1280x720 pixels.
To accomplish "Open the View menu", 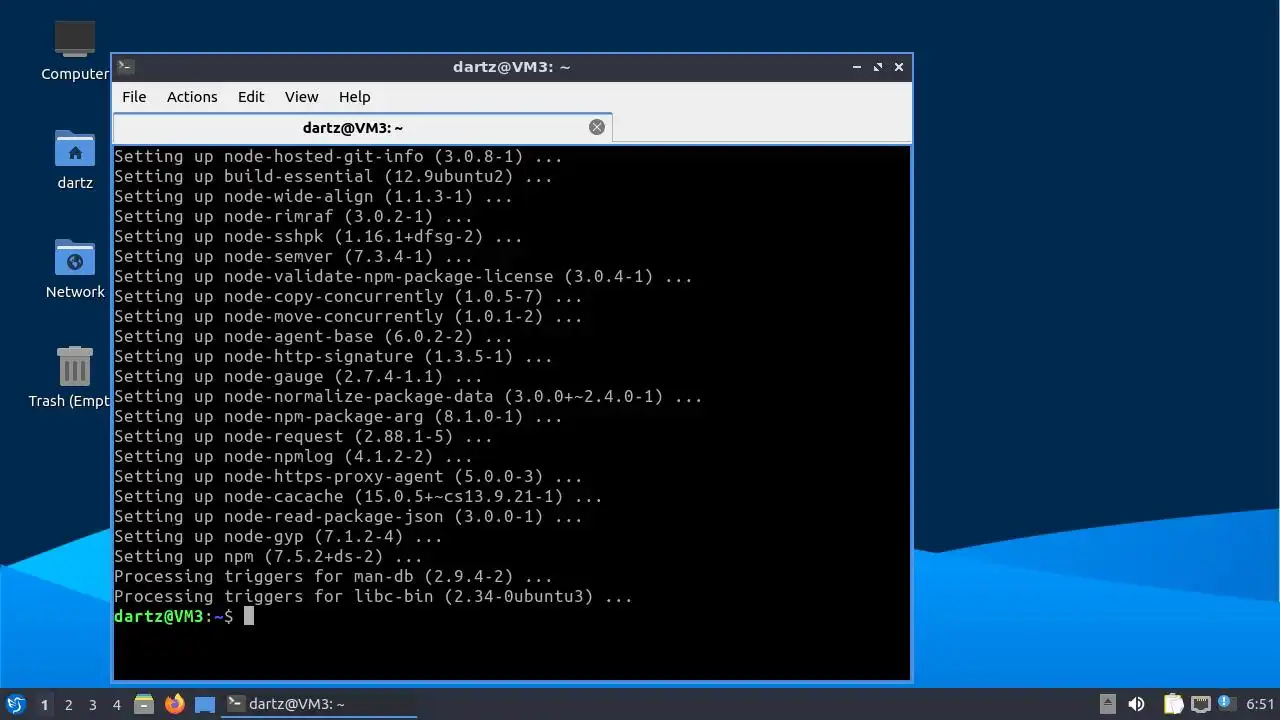I will [x=301, y=97].
